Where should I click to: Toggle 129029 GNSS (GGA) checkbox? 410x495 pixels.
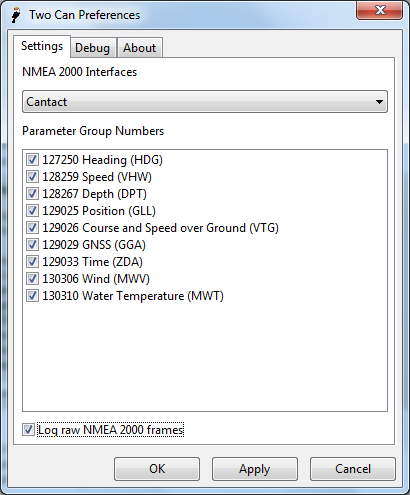(x=32, y=245)
